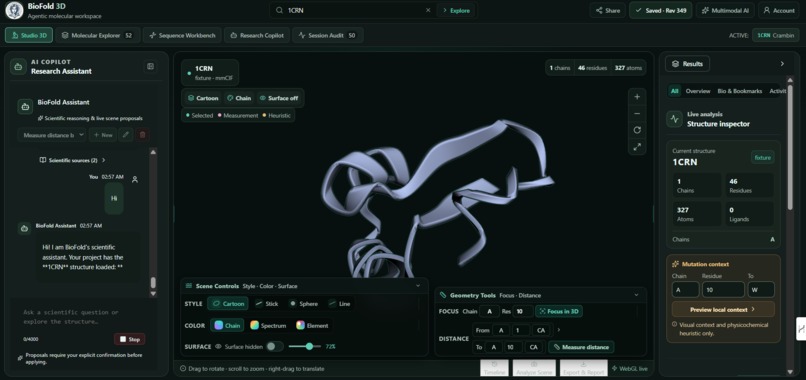This screenshot has width=806, height=380.
Task: Click the AI Copilot robot icon
Action: 19,66
